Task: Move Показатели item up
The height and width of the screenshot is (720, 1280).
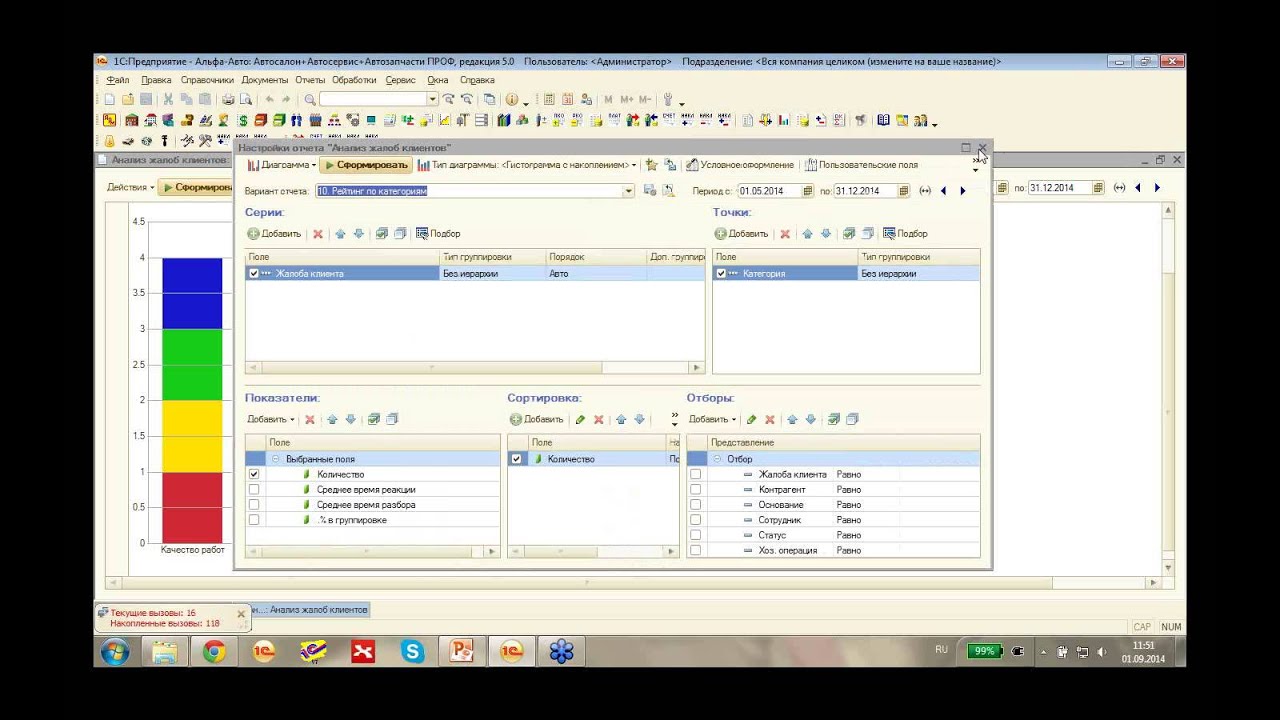Action: (332, 420)
